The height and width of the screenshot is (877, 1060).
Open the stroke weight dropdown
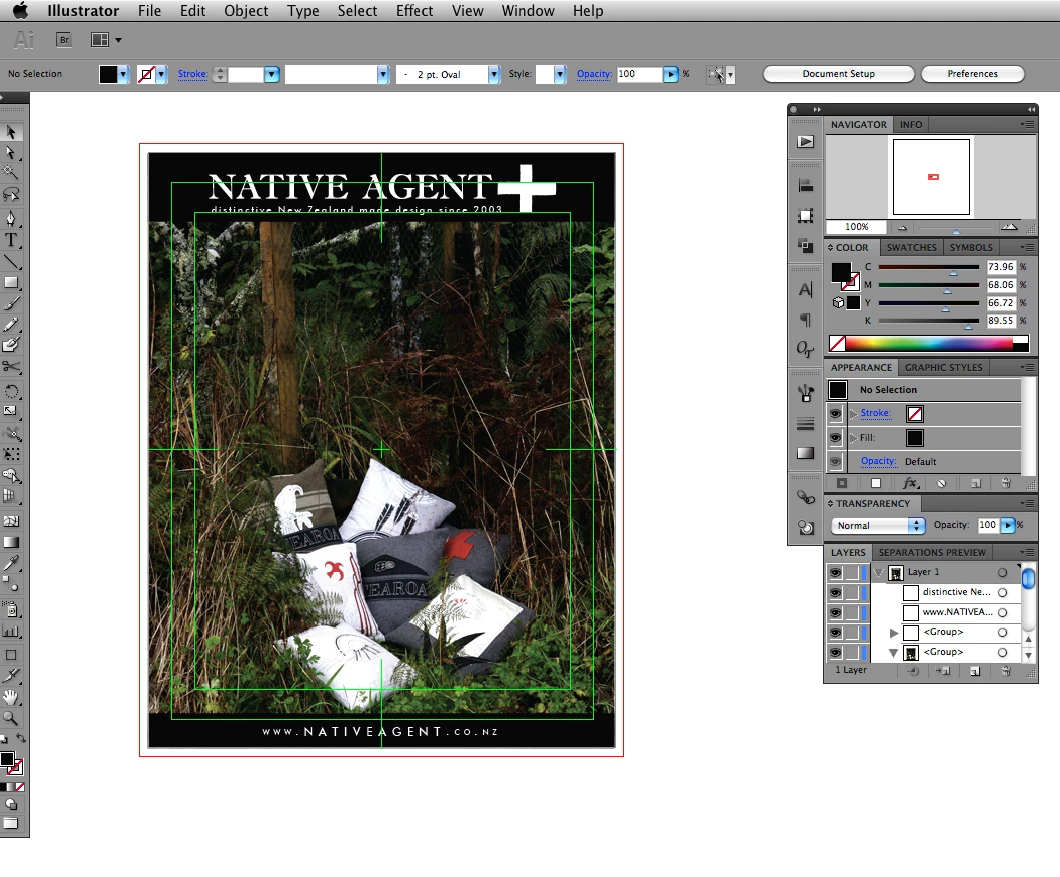(271, 74)
